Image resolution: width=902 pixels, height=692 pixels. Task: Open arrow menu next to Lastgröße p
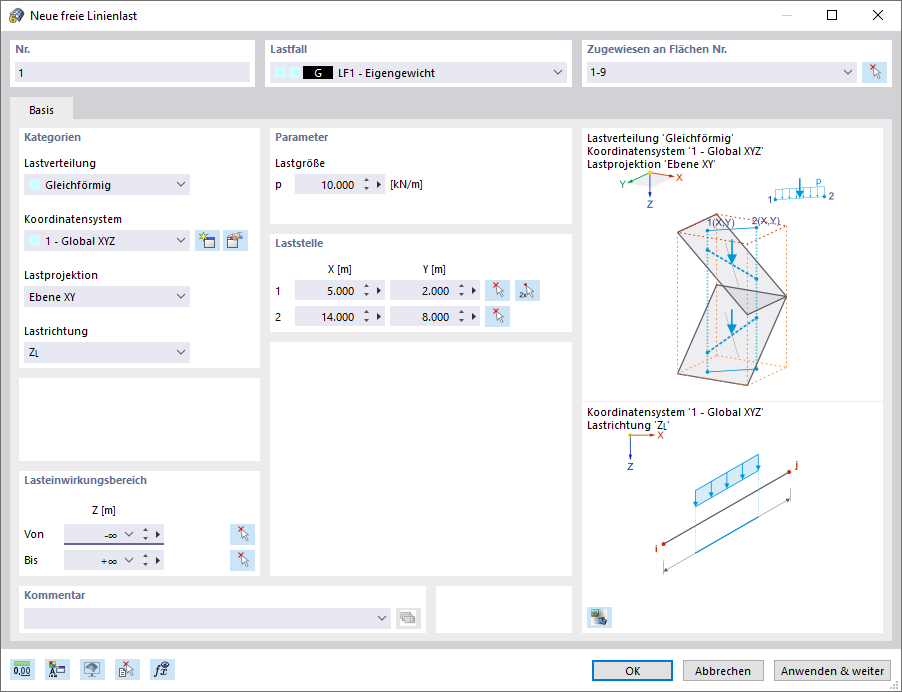point(379,185)
